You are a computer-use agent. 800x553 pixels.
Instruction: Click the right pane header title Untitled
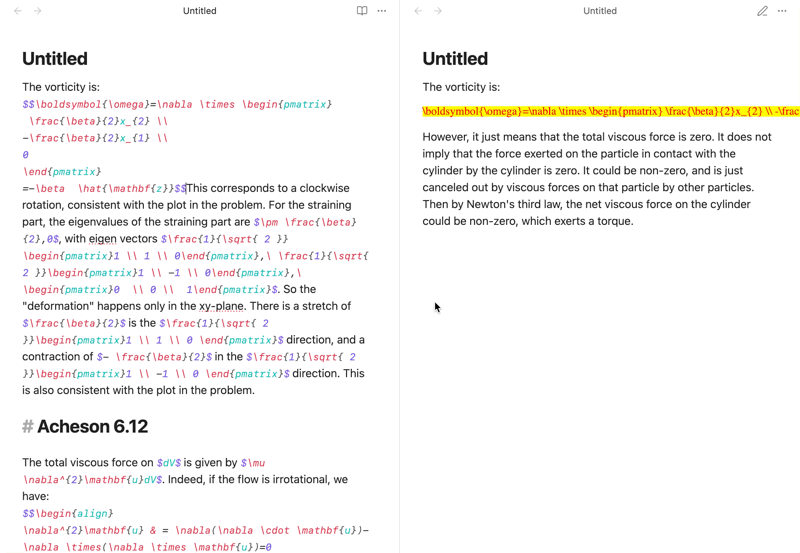coord(600,11)
